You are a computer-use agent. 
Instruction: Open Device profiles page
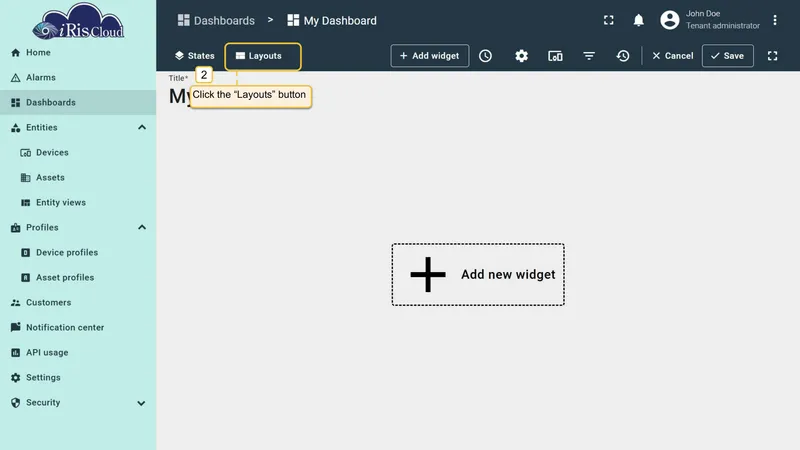click(78, 253)
